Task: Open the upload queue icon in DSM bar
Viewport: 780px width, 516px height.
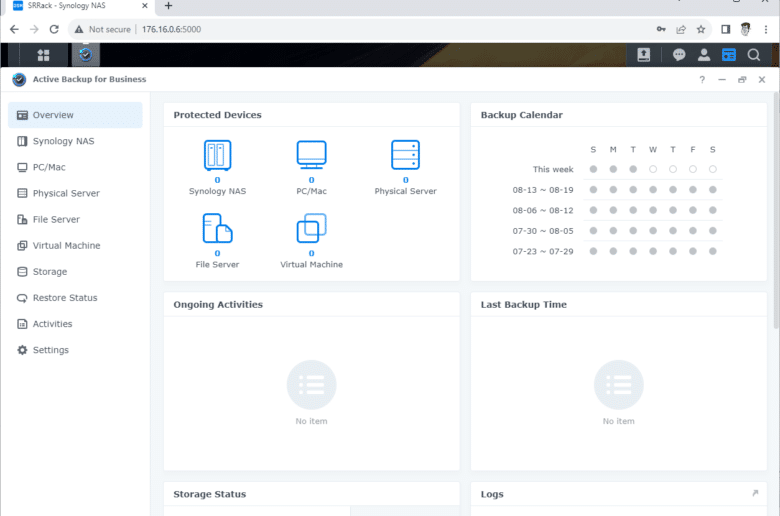Action: [644, 55]
